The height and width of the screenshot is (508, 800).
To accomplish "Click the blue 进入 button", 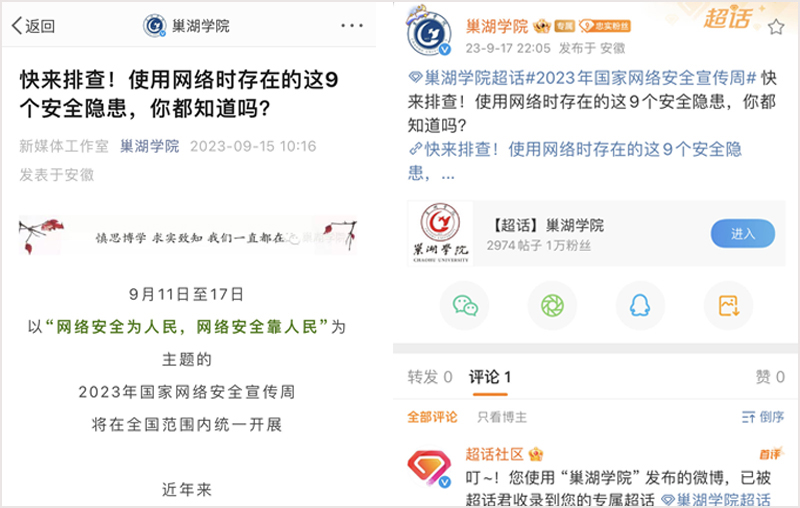I will (742, 234).
